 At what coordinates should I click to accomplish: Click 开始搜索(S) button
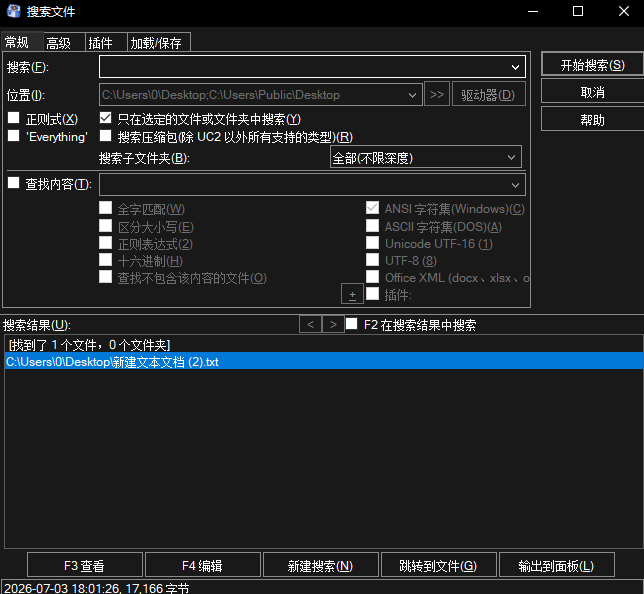pos(592,65)
